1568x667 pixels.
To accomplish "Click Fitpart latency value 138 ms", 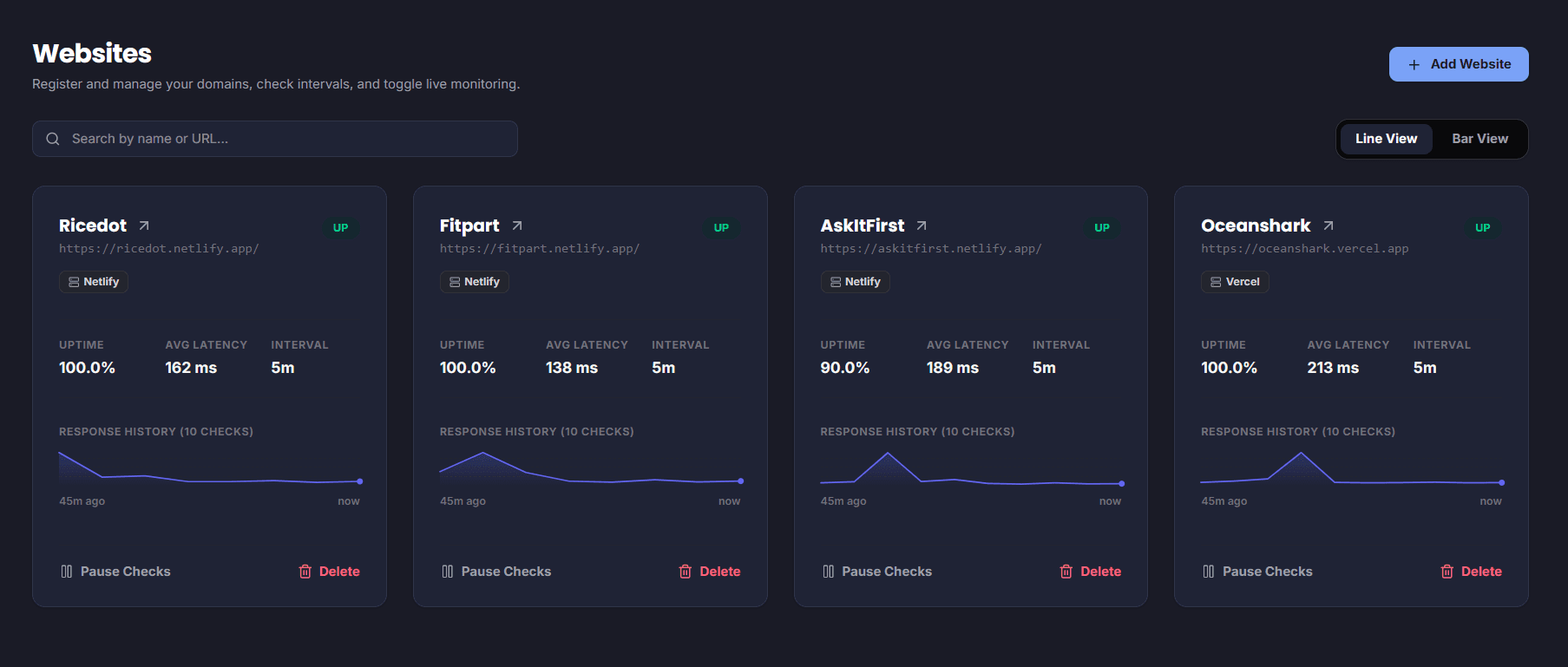I will (572, 368).
